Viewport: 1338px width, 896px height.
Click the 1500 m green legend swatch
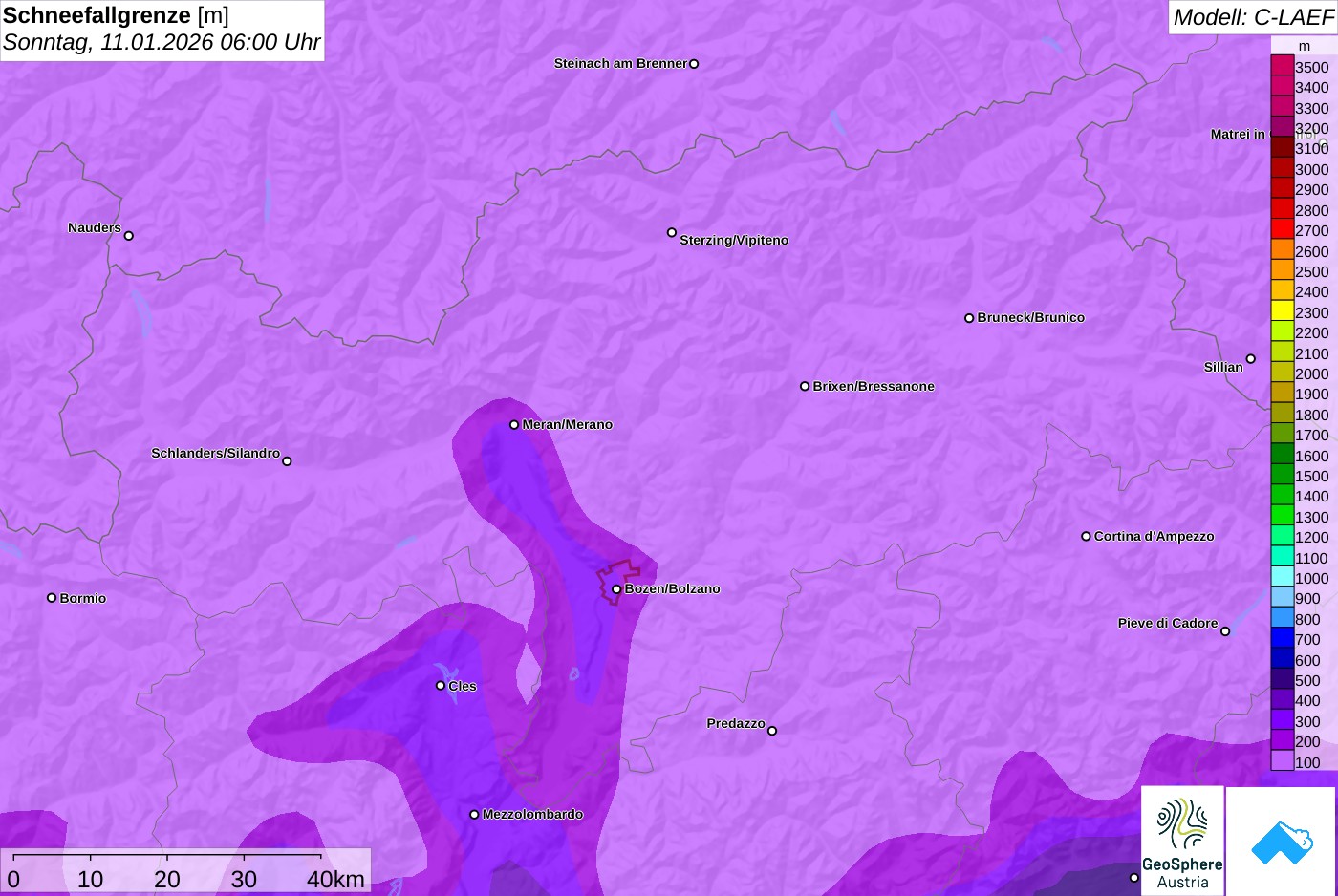point(1282,475)
